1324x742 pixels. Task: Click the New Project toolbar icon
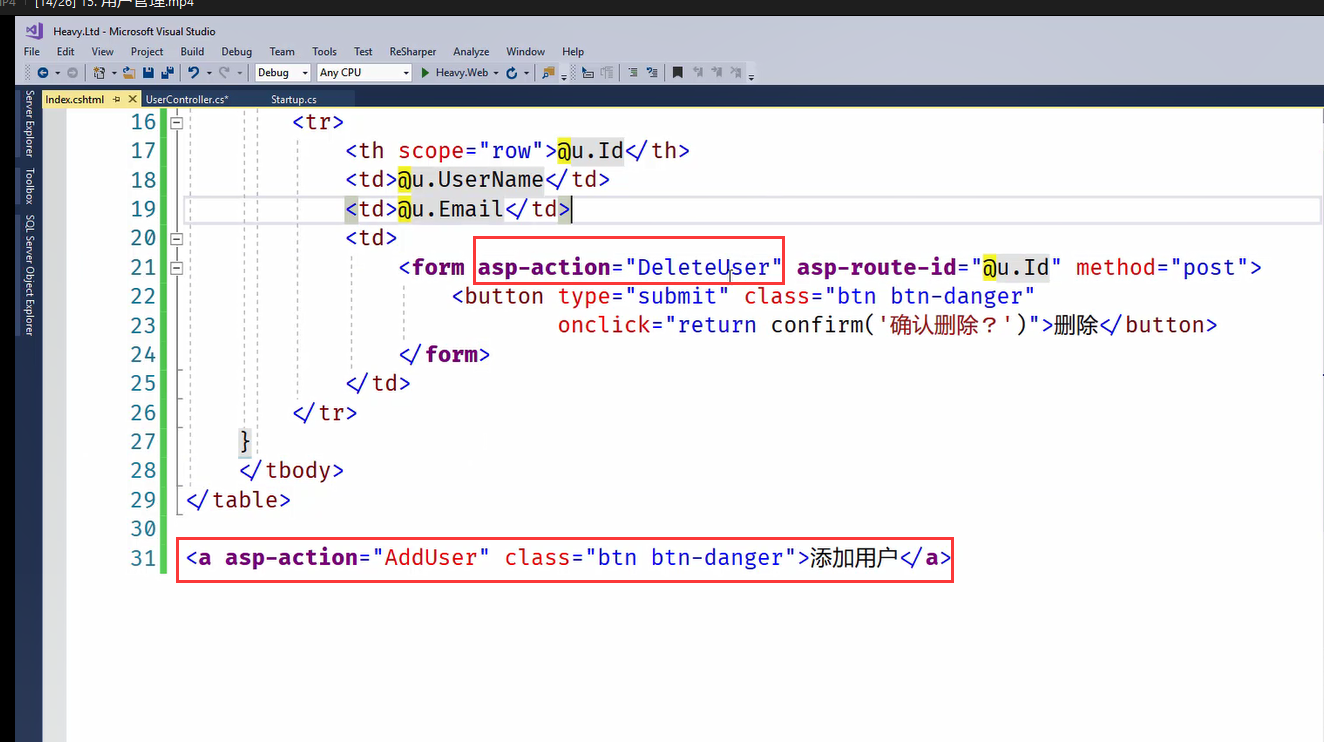99,73
